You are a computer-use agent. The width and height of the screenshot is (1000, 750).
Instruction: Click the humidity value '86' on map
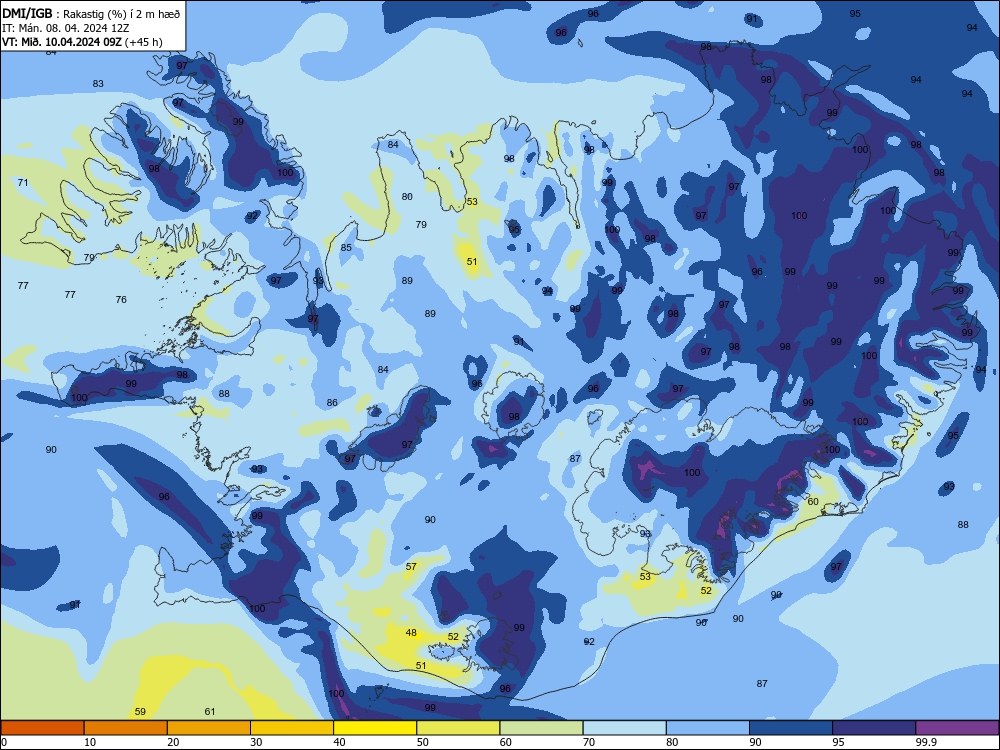(x=332, y=402)
